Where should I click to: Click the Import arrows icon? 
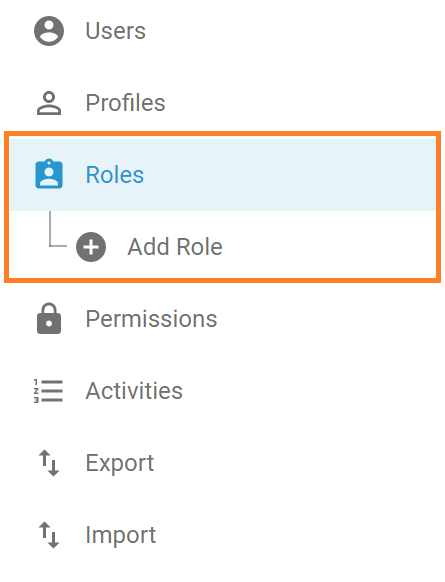(x=49, y=535)
